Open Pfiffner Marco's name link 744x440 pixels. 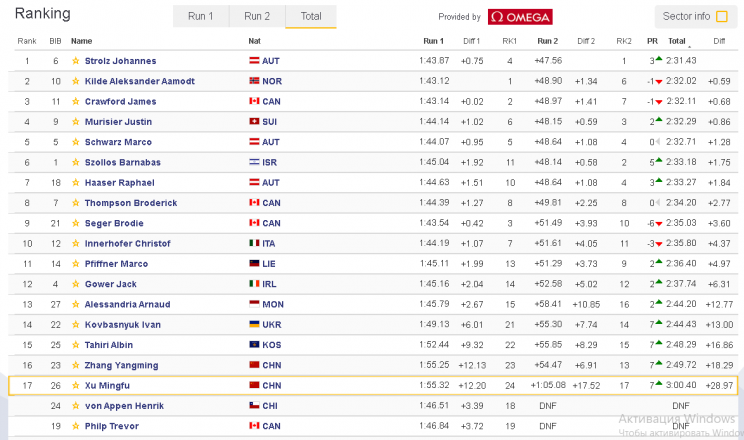click(x=116, y=264)
